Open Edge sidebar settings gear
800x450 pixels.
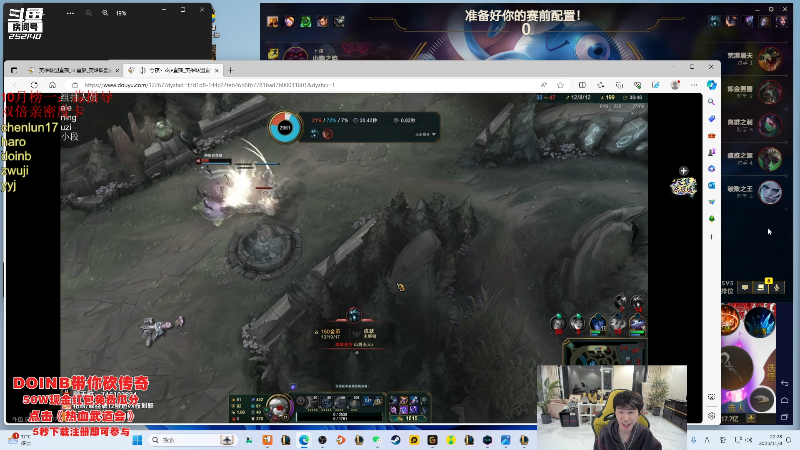tap(711, 416)
